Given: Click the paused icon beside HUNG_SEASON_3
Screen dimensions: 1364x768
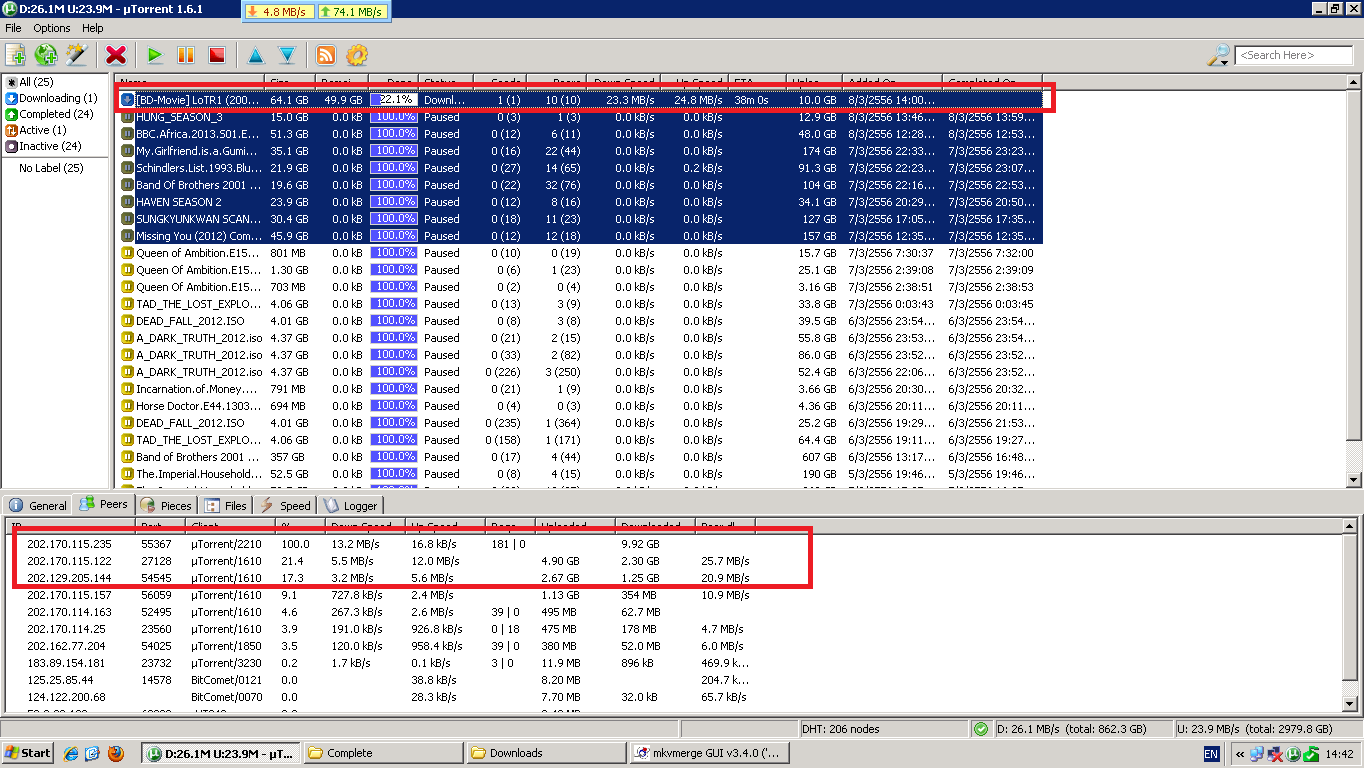Looking at the screenshot, I should (x=127, y=117).
